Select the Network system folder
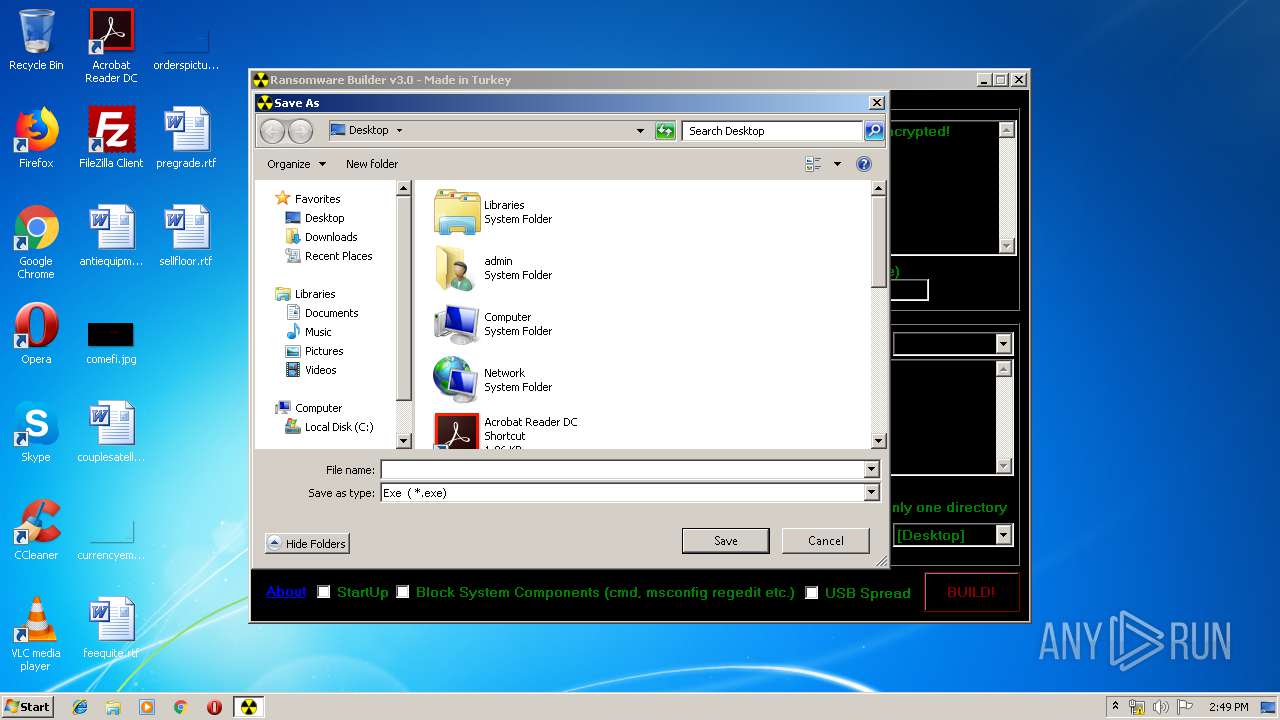The image size is (1280, 720). 494,380
